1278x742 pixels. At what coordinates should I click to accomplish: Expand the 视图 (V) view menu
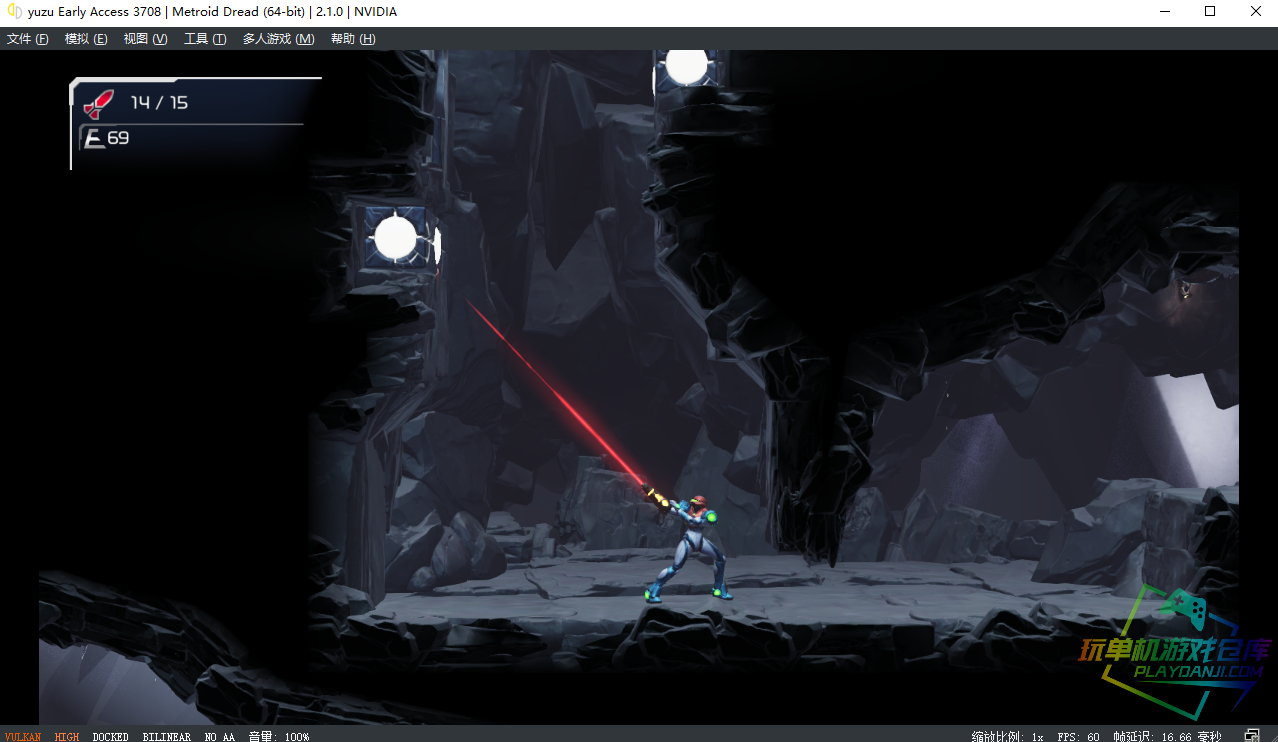click(145, 39)
